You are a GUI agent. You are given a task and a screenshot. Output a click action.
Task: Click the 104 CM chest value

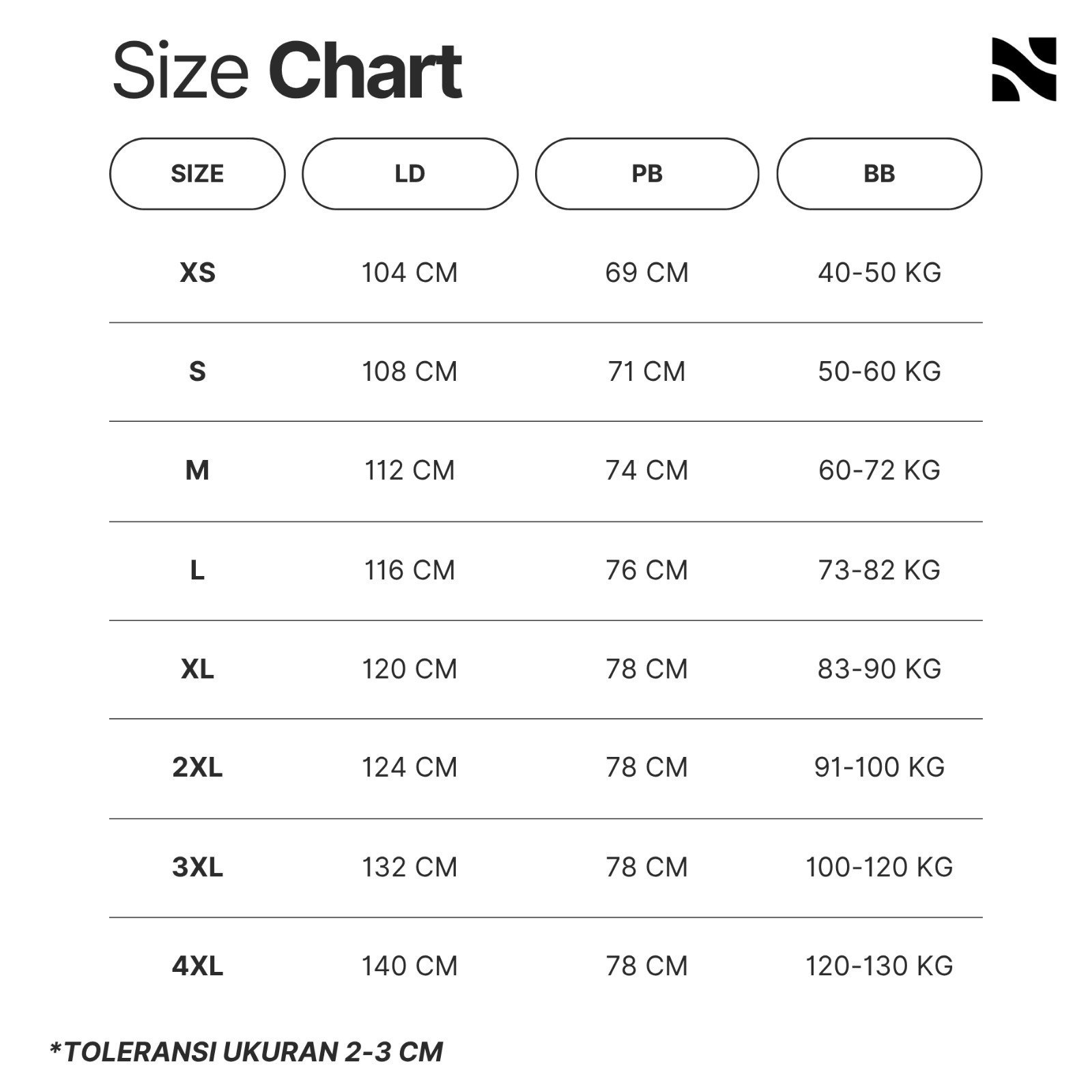[409, 273]
